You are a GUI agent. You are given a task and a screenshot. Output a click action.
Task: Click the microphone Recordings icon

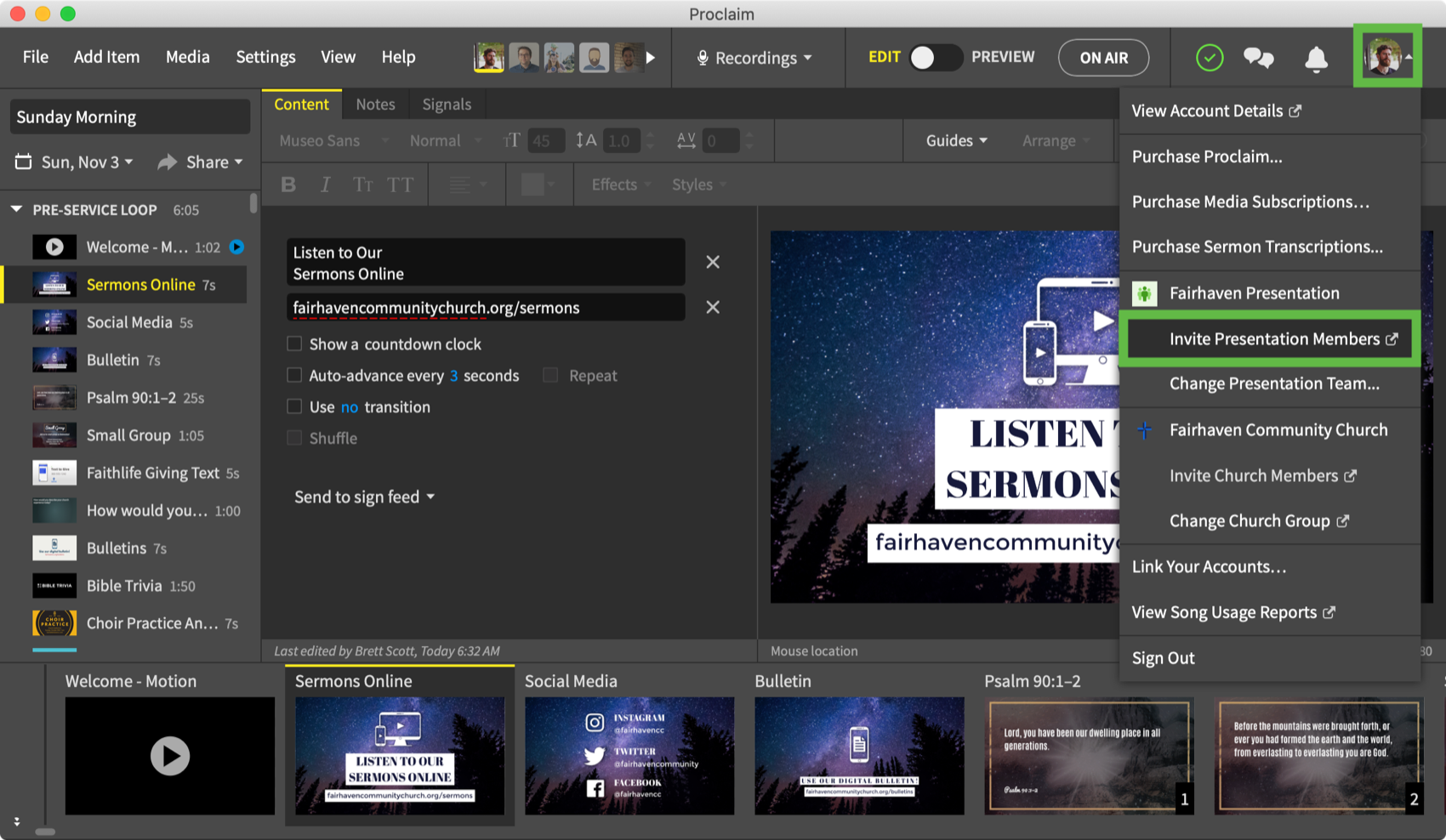pyautogui.click(x=703, y=58)
